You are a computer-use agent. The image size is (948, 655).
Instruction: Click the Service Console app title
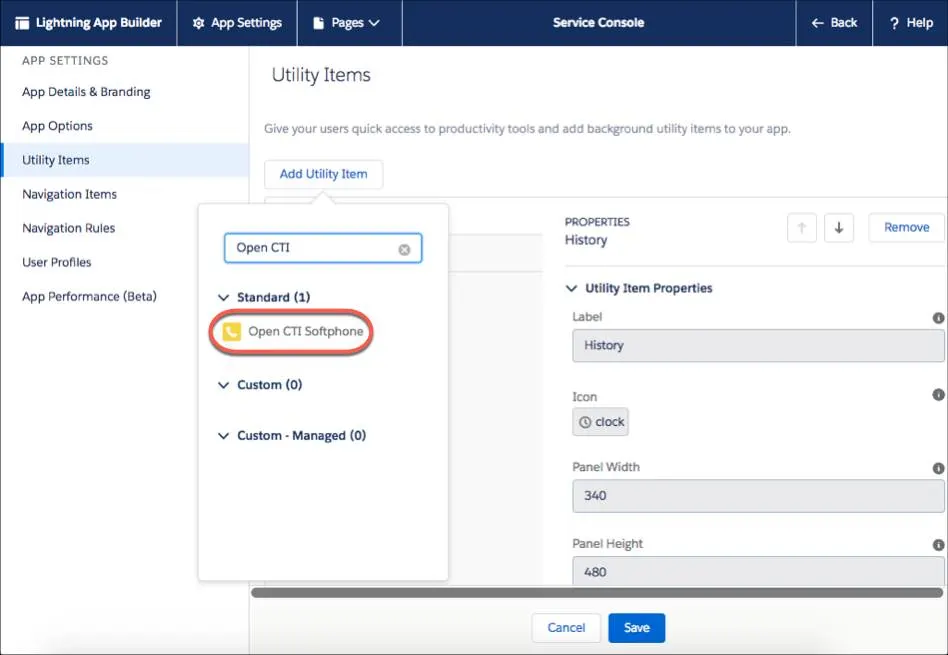[x=599, y=23]
